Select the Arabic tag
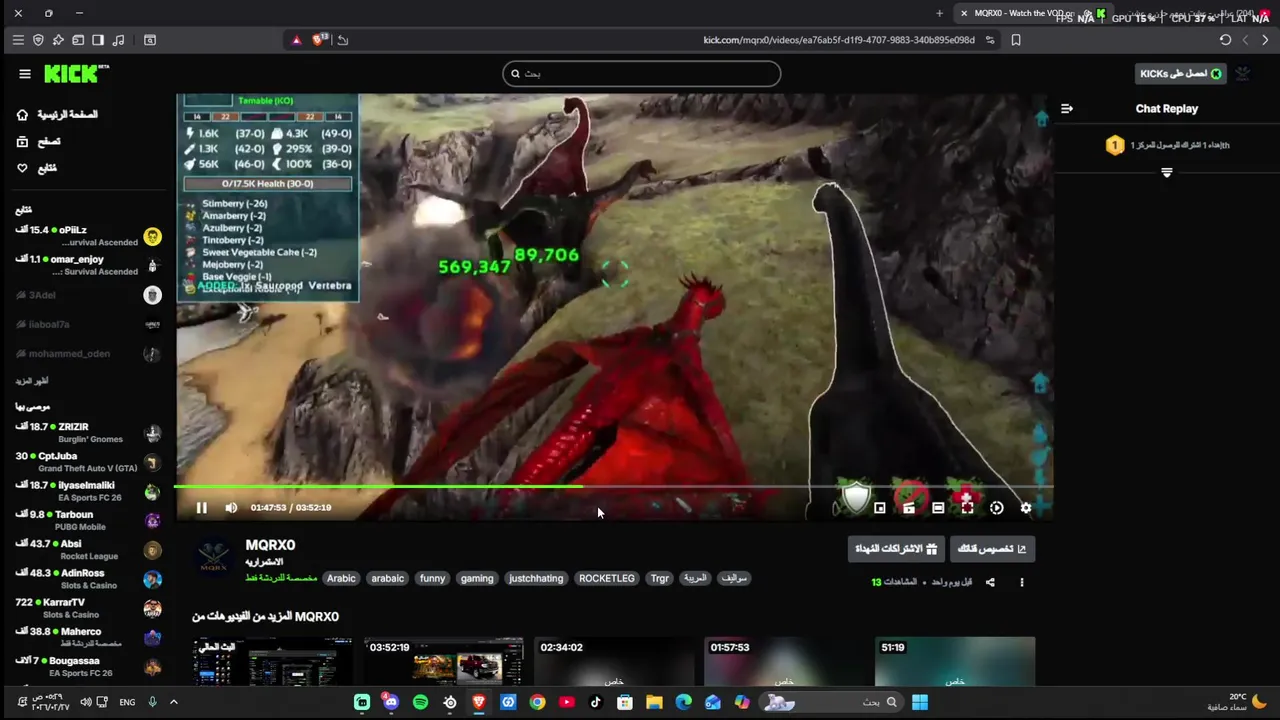This screenshot has width=1280, height=720. point(341,578)
